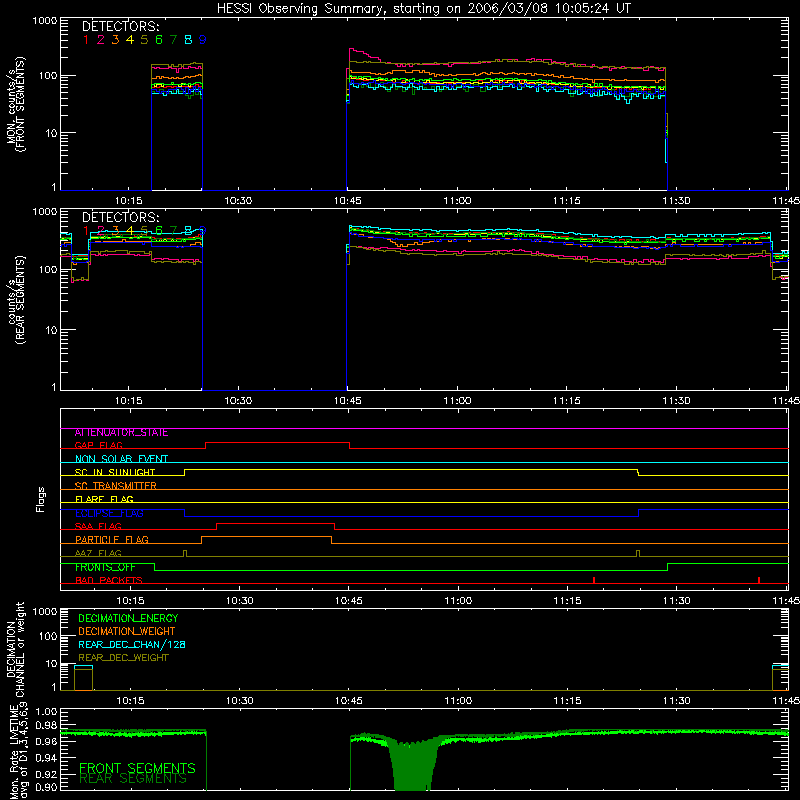Viewport: 800px width, 800px height.
Task: Click the 0.96 livetime axis value
Action: (x=47, y=742)
